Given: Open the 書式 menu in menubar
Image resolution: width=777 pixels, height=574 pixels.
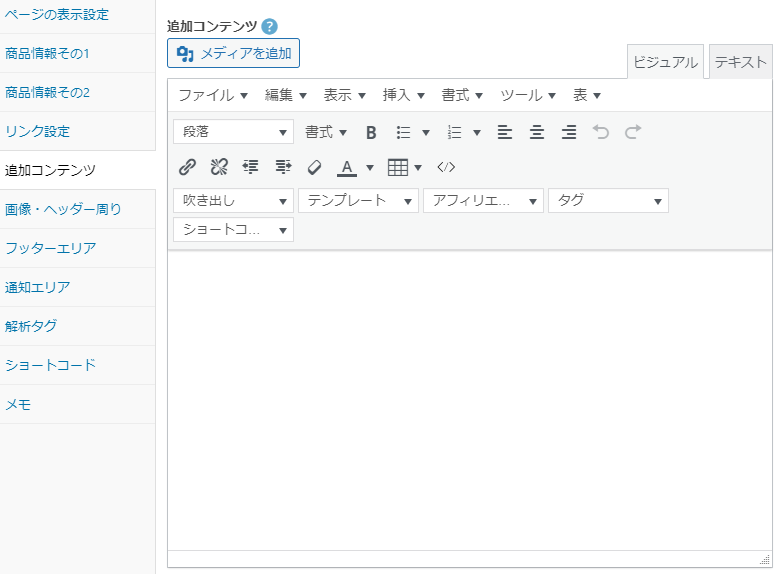Looking at the screenshot, I should coord(462,95).
